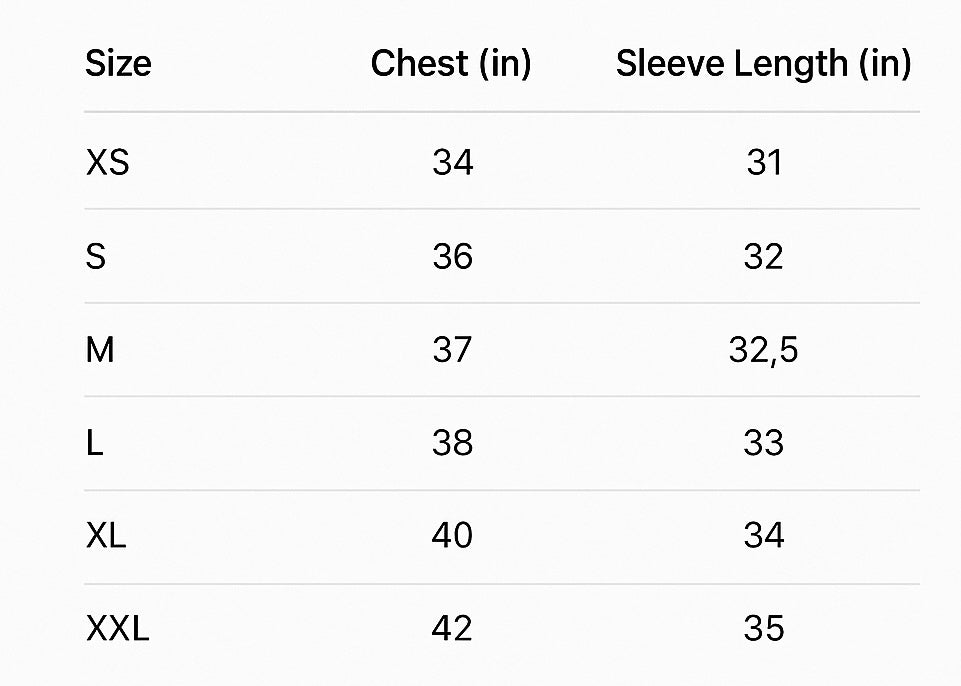961x686 pixels.
Task: Click sleeve length value 34
Action: 764,535
